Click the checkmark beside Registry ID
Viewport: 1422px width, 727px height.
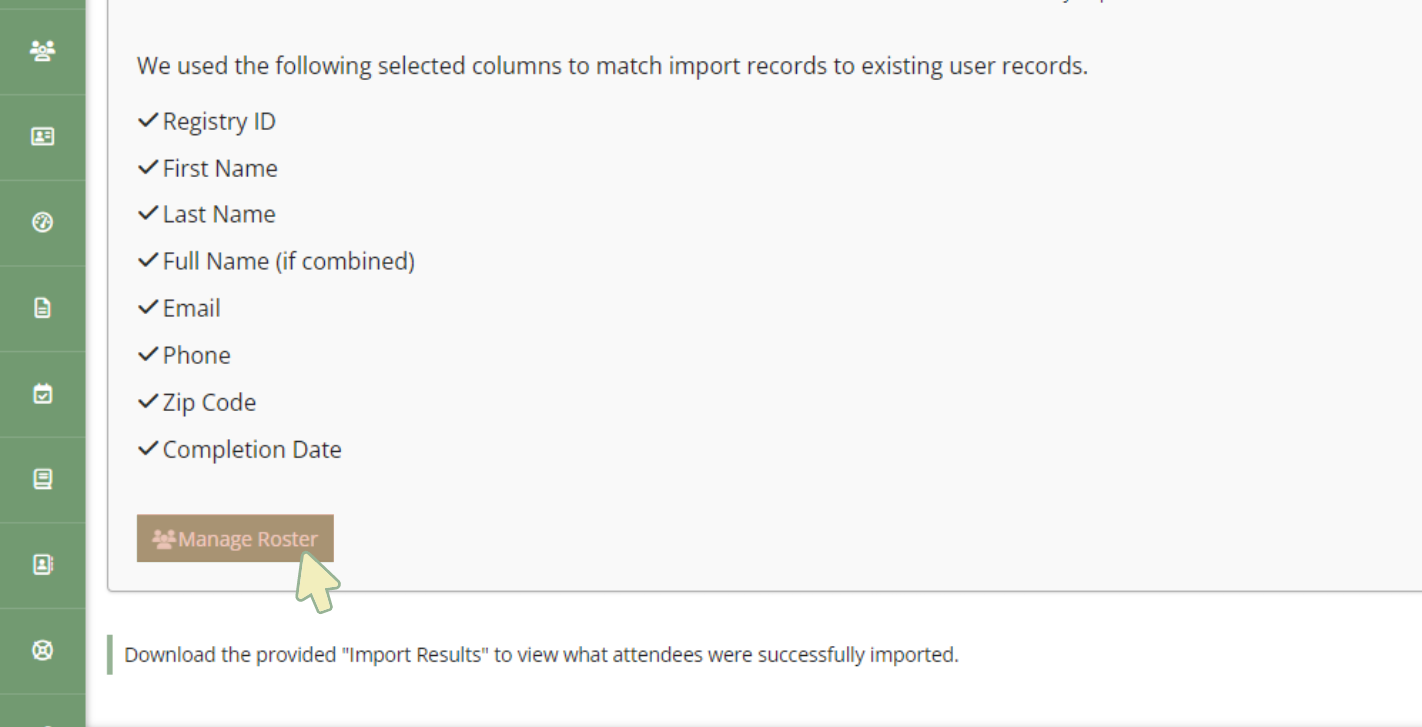(148, 121)
